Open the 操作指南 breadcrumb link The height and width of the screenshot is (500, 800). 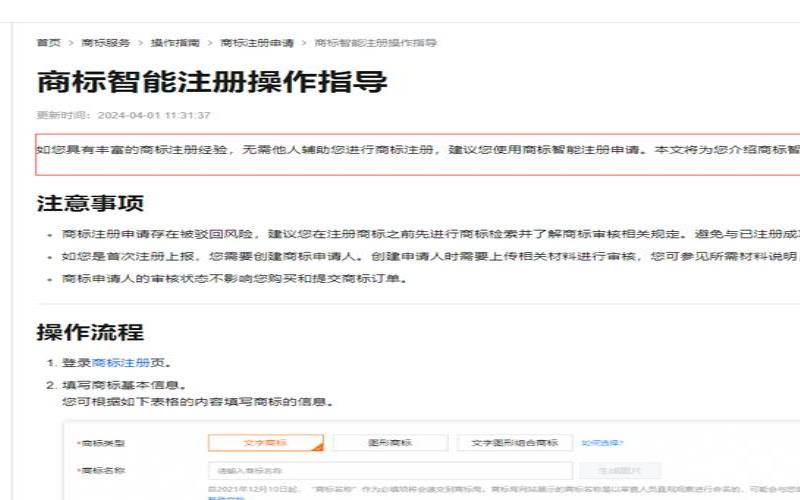(x=175, y=43)
